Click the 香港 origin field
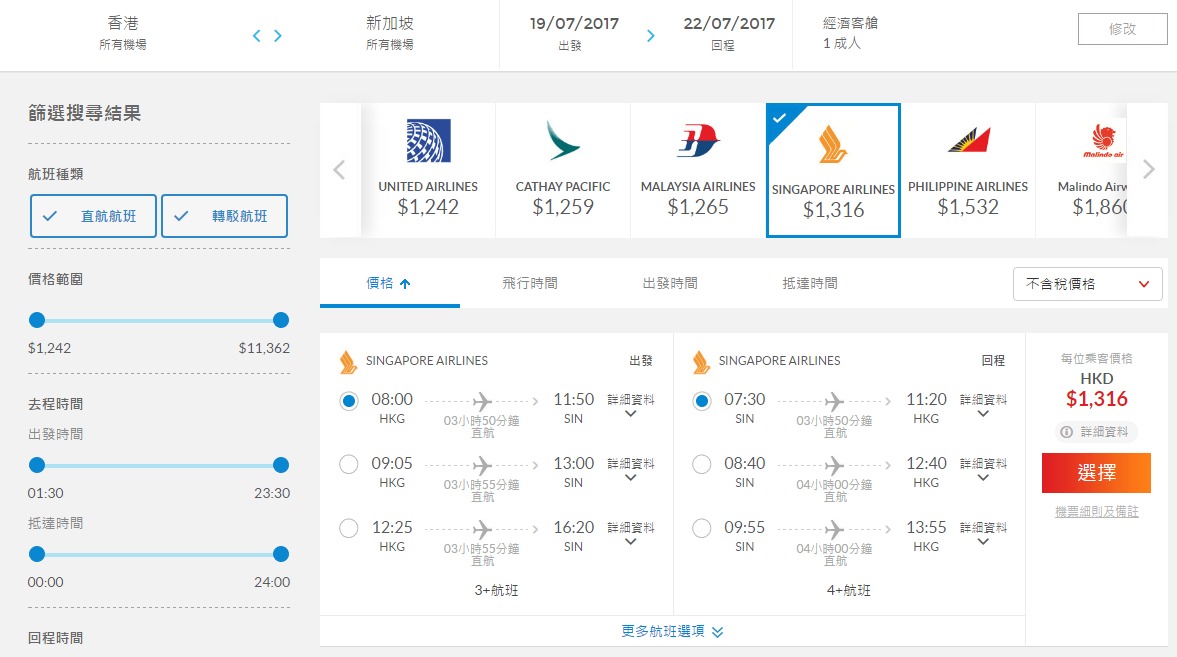The width and height of the screenshot is (1177, 657). (x=123, y=34)
